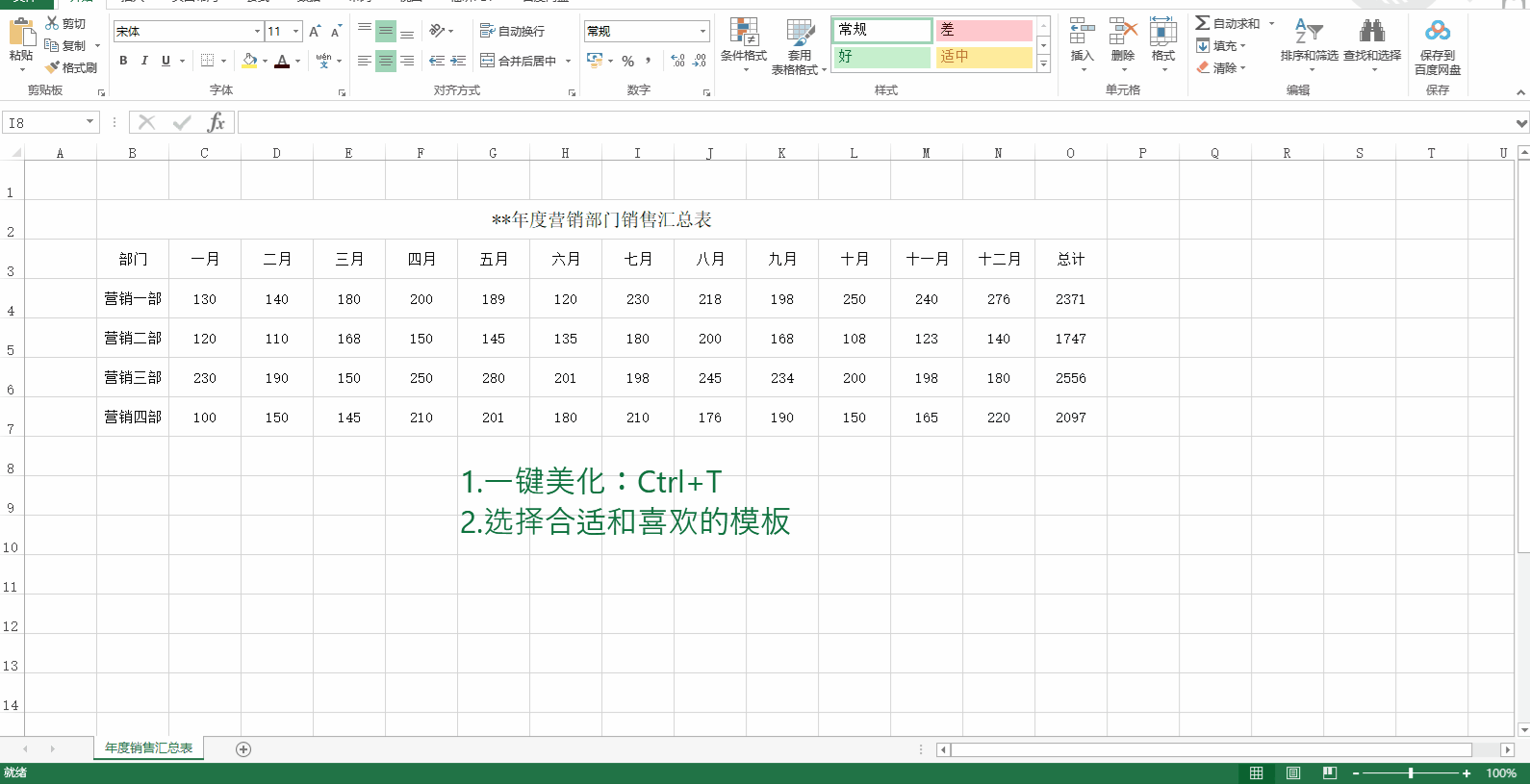Open Sort and Filter (排序和筛选)
The image size is (1530, 784).
tap(1309, 44)
